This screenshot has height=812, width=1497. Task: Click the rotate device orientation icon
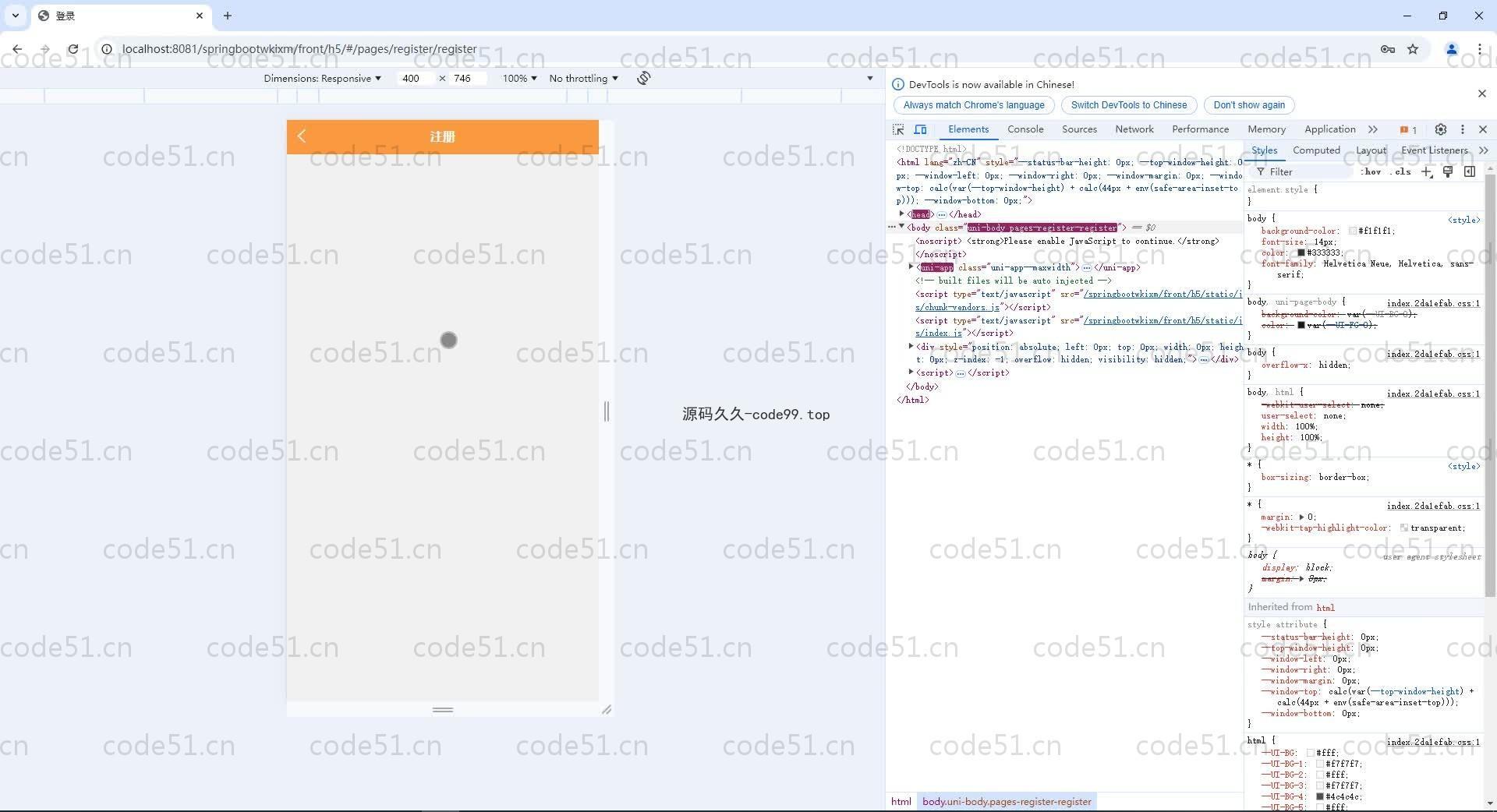(x=643, y=78)
